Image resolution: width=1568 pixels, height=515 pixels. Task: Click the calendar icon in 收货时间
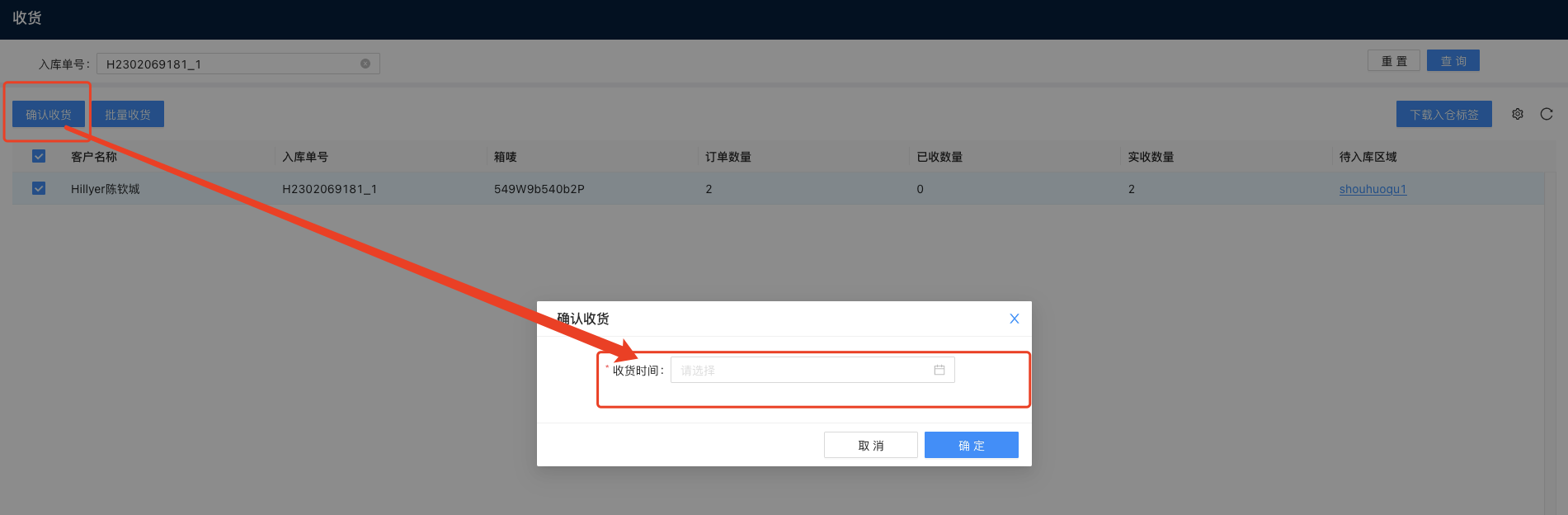tap(939, 370)
